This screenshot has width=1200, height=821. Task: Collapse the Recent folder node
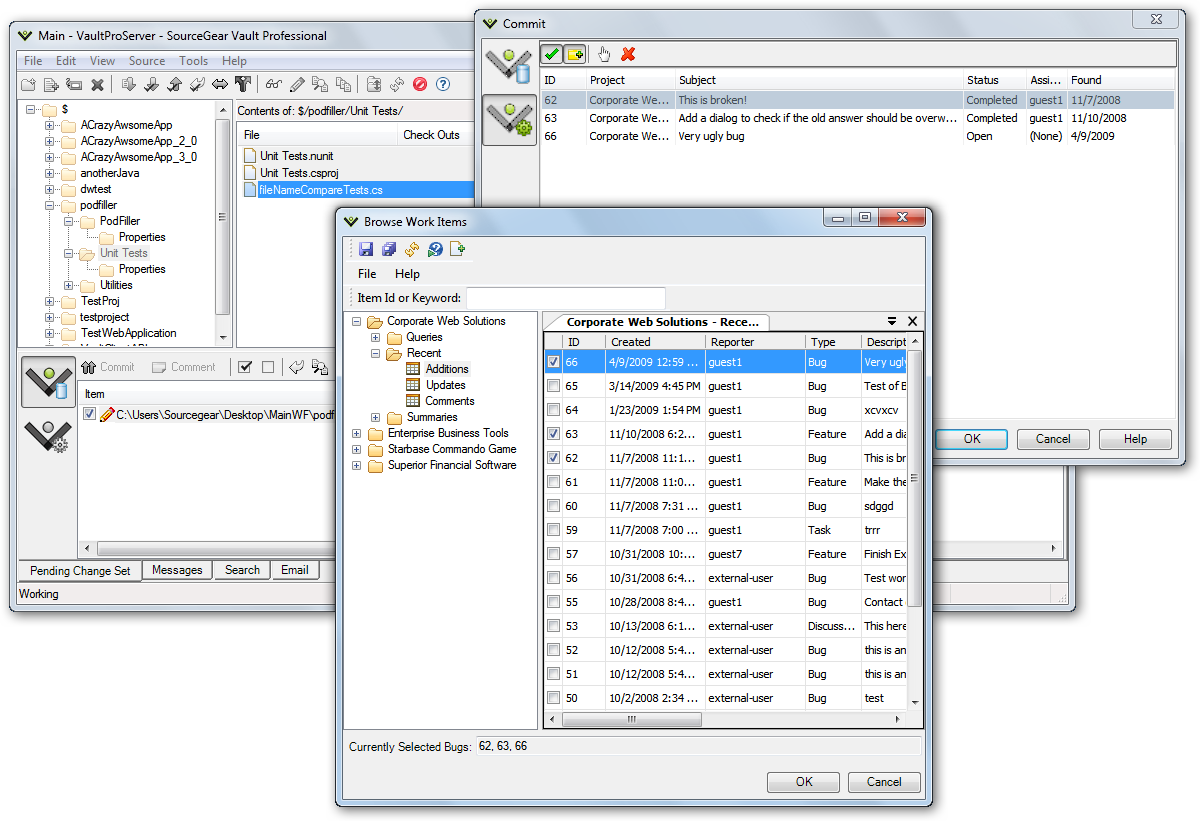pos(376,354)
